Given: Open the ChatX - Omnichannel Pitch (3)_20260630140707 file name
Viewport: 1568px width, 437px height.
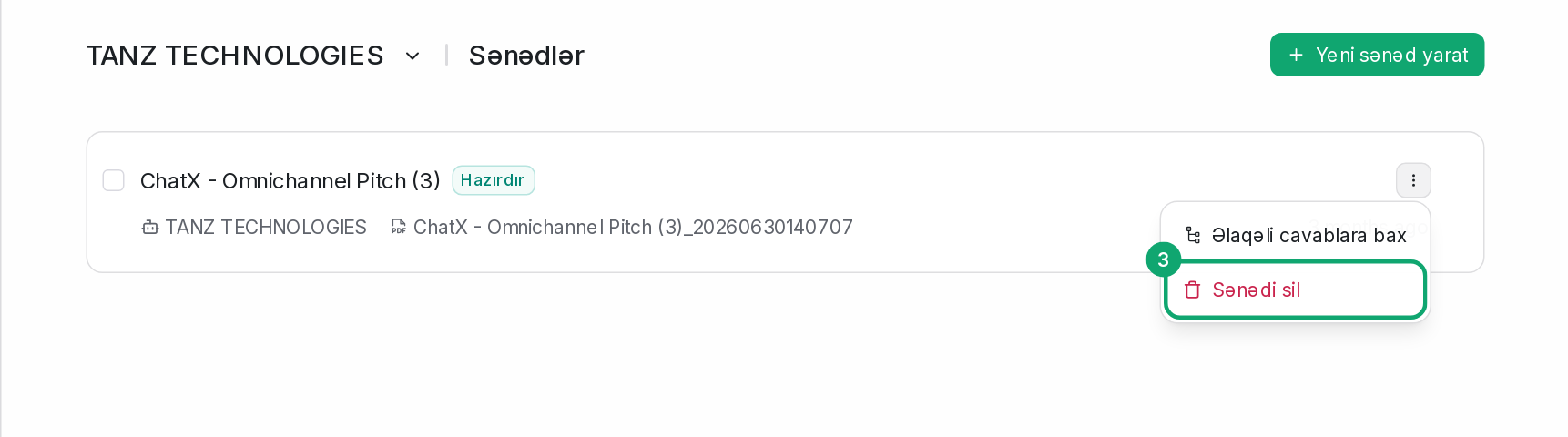Looking at the screenshot, I should [633, 227].
